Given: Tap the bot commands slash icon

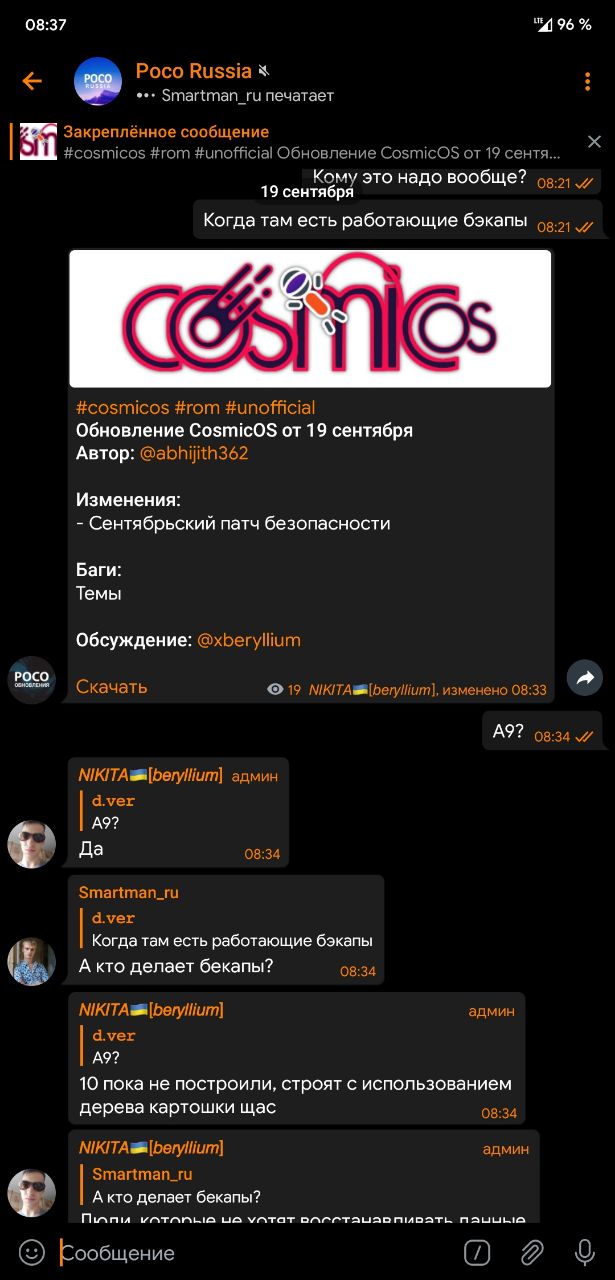Looking at the screenshot, I should pyautogui.click(x=478, y=1252).
